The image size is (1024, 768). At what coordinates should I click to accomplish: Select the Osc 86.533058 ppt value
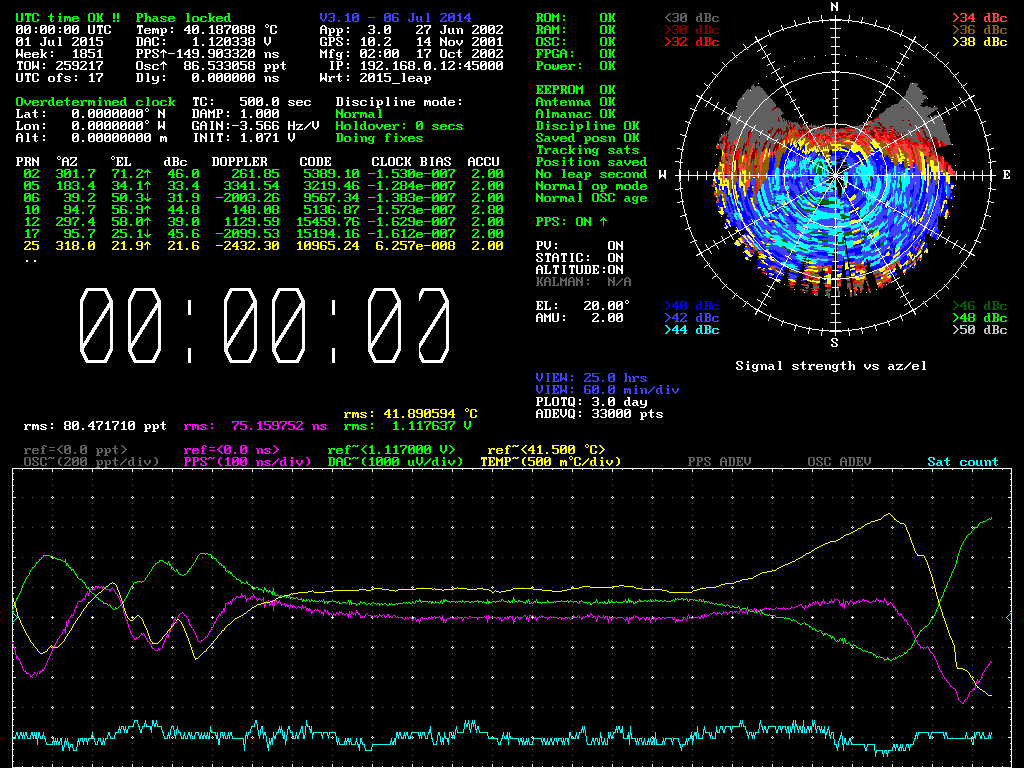pos(211,65)
